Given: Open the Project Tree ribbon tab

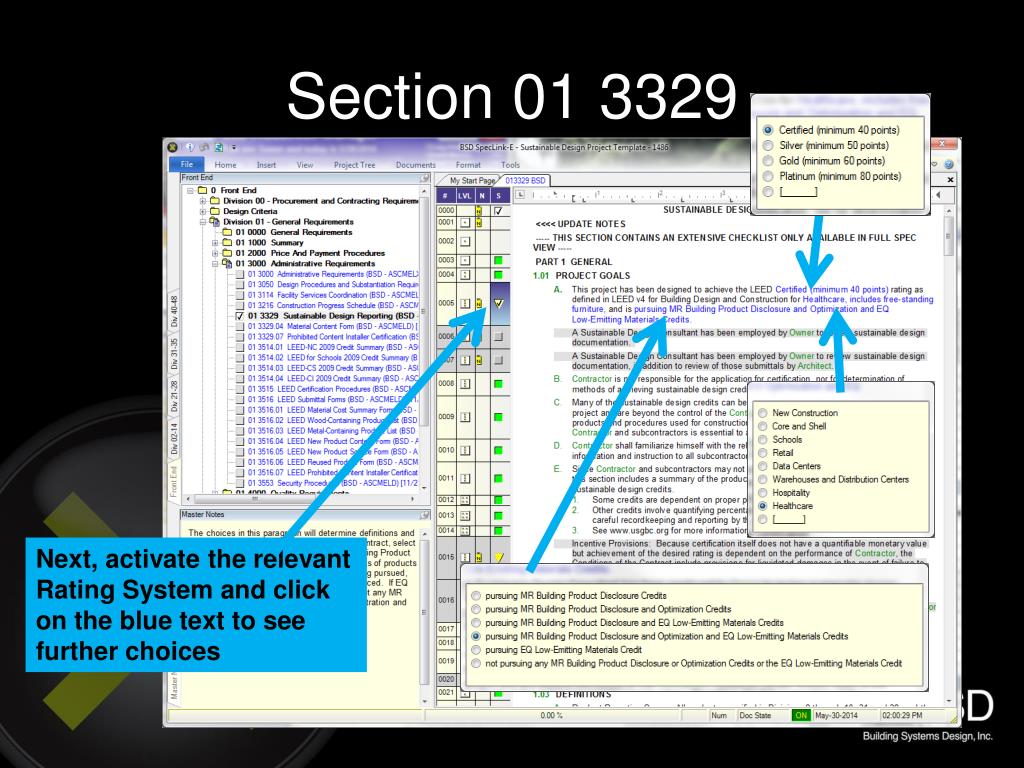Looking at the screenshot, I should coord(355,165).
